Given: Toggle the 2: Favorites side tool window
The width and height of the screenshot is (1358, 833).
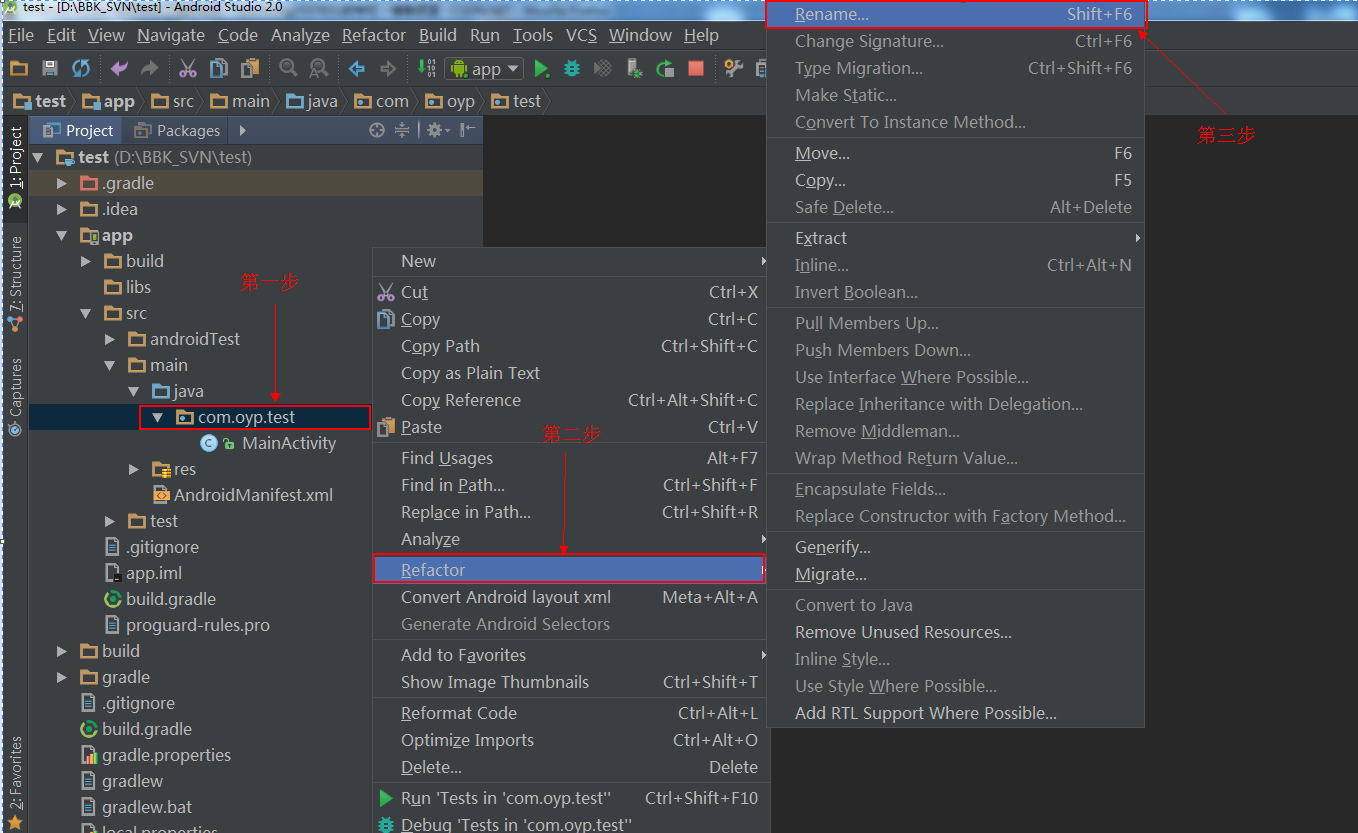Looking at the screenshot, I should click(15, 783).
